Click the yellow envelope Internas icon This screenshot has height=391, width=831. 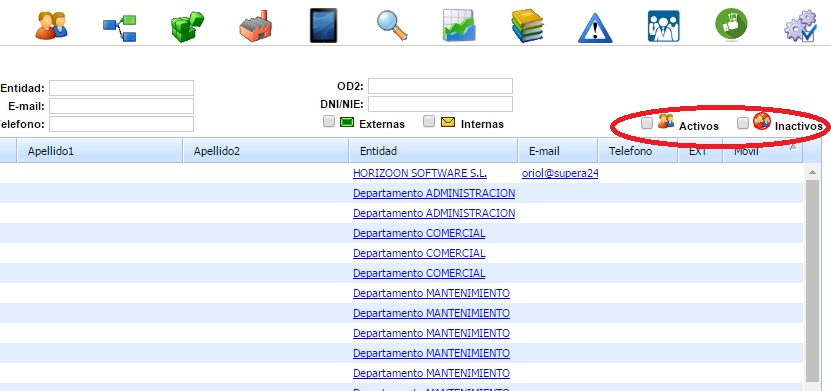click(448, 122)
